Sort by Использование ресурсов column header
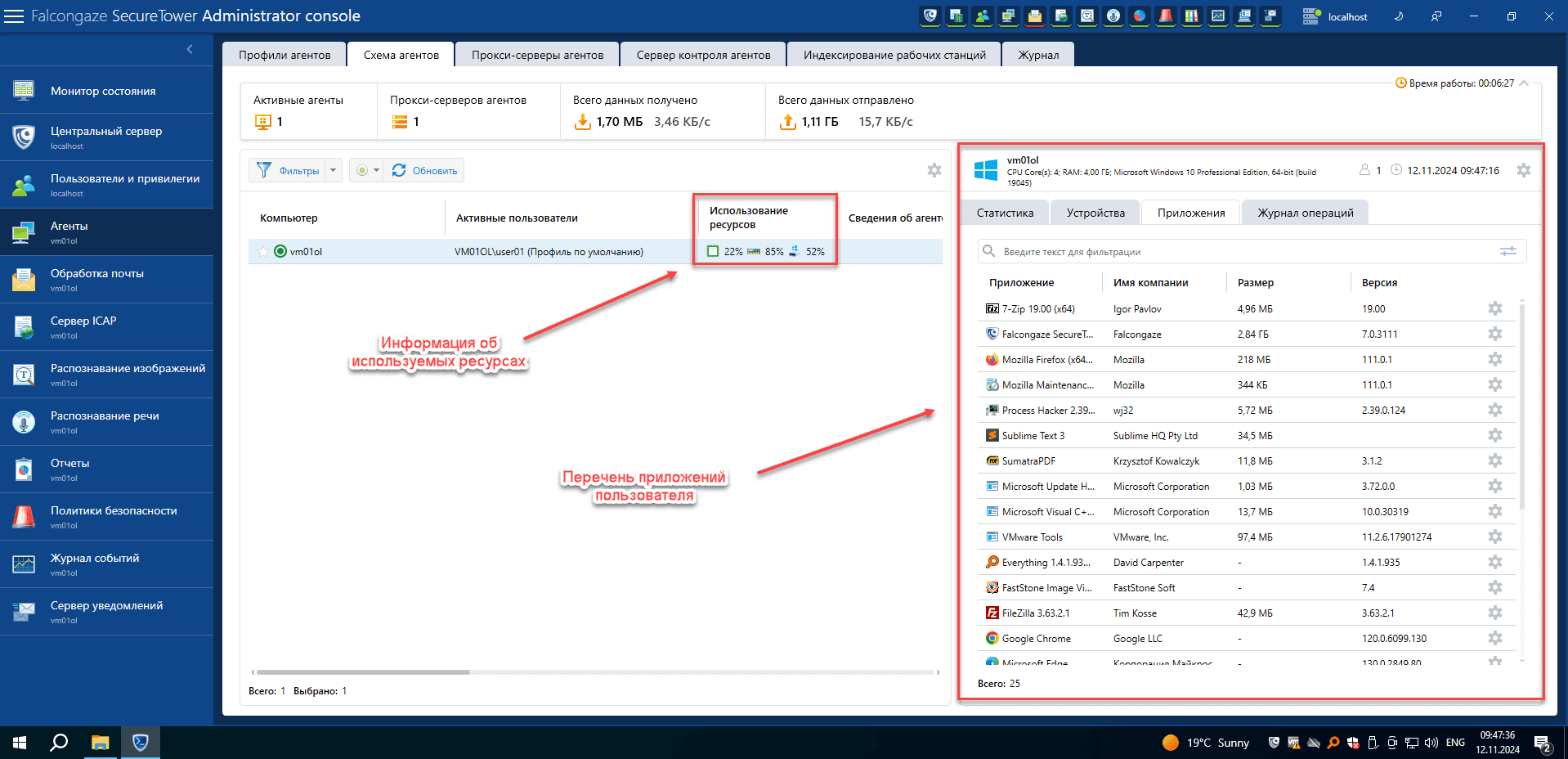 tap(749, 218)
